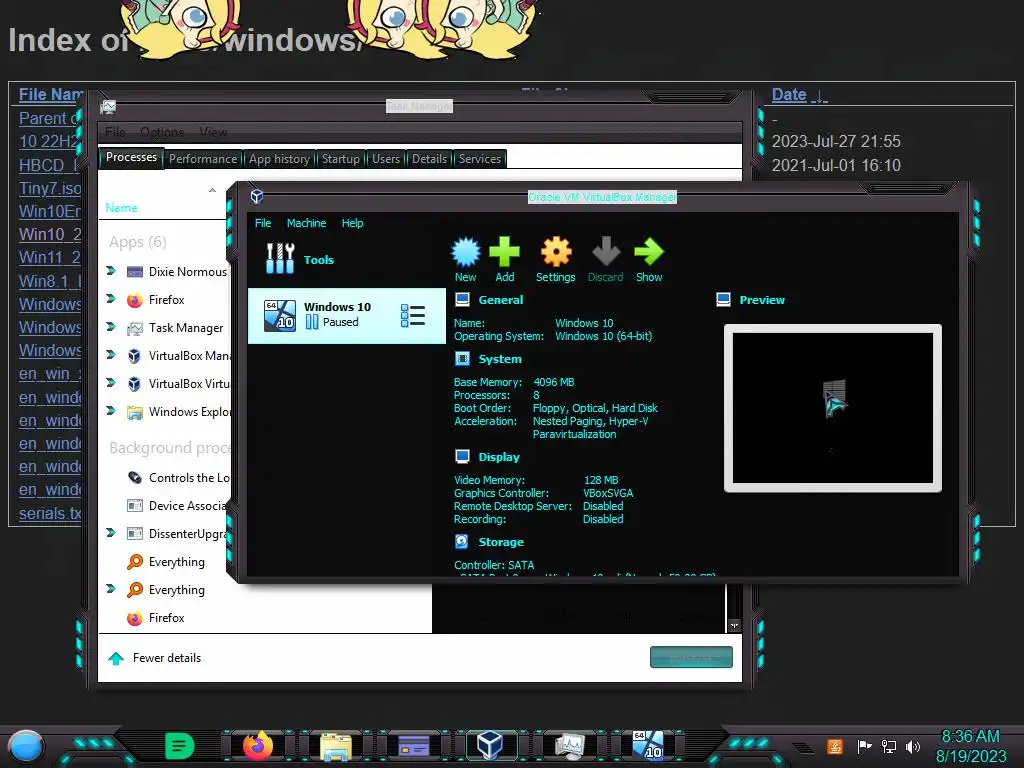Select the Processes tab

(x=131, y=157)
